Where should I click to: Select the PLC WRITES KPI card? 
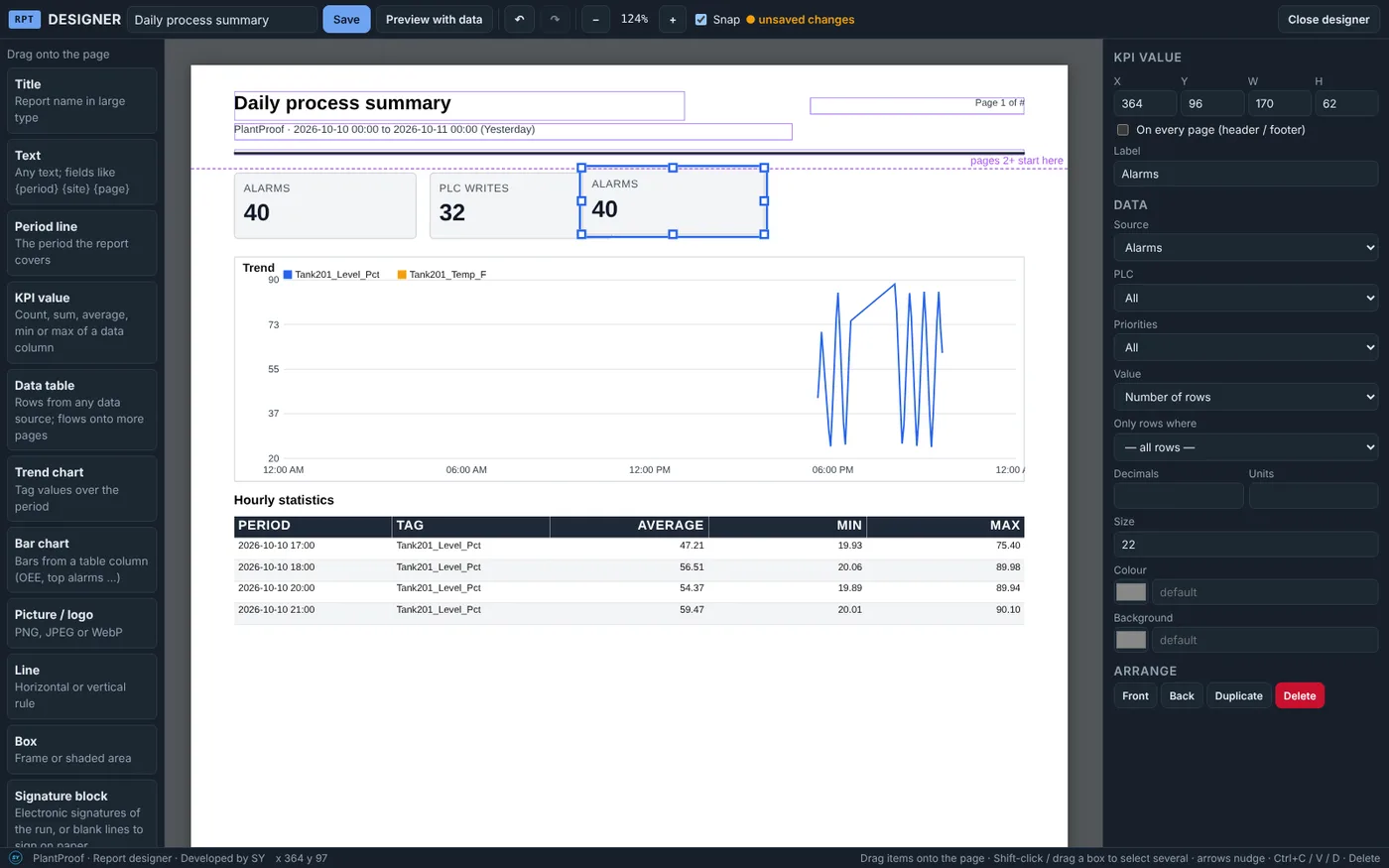(x=504, y=206)
